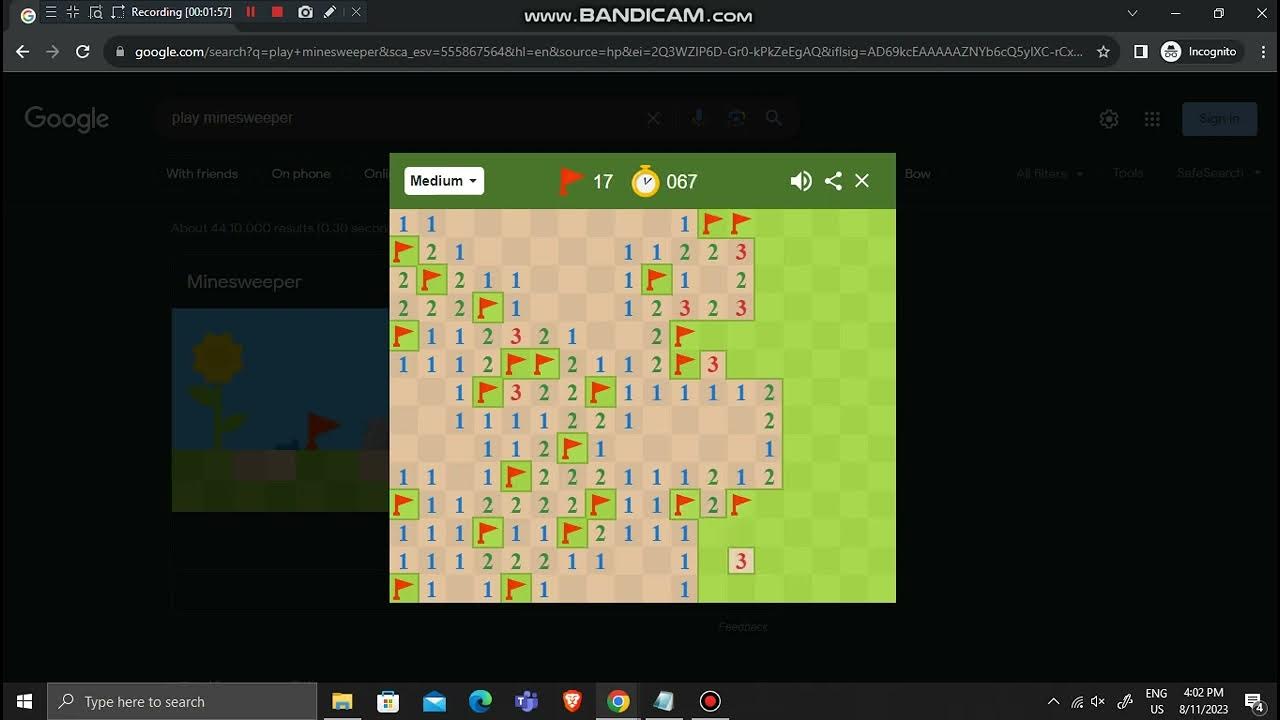Click the Incognito profile button

(1199, 52)
